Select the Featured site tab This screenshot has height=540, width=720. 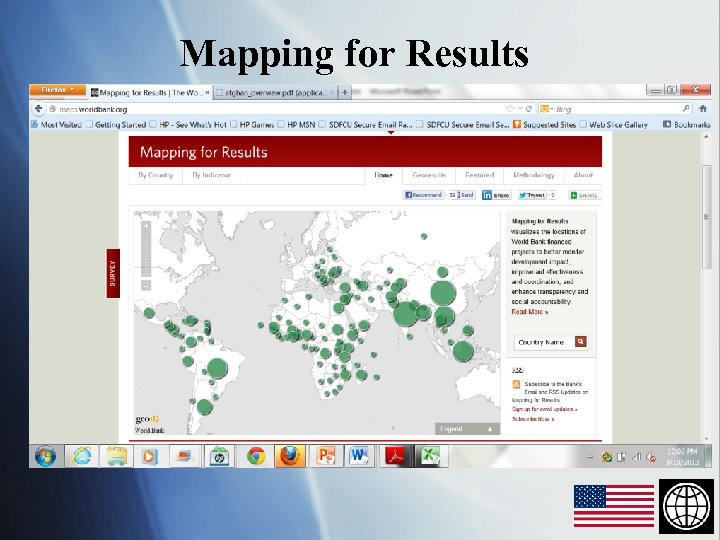(479, 175)
